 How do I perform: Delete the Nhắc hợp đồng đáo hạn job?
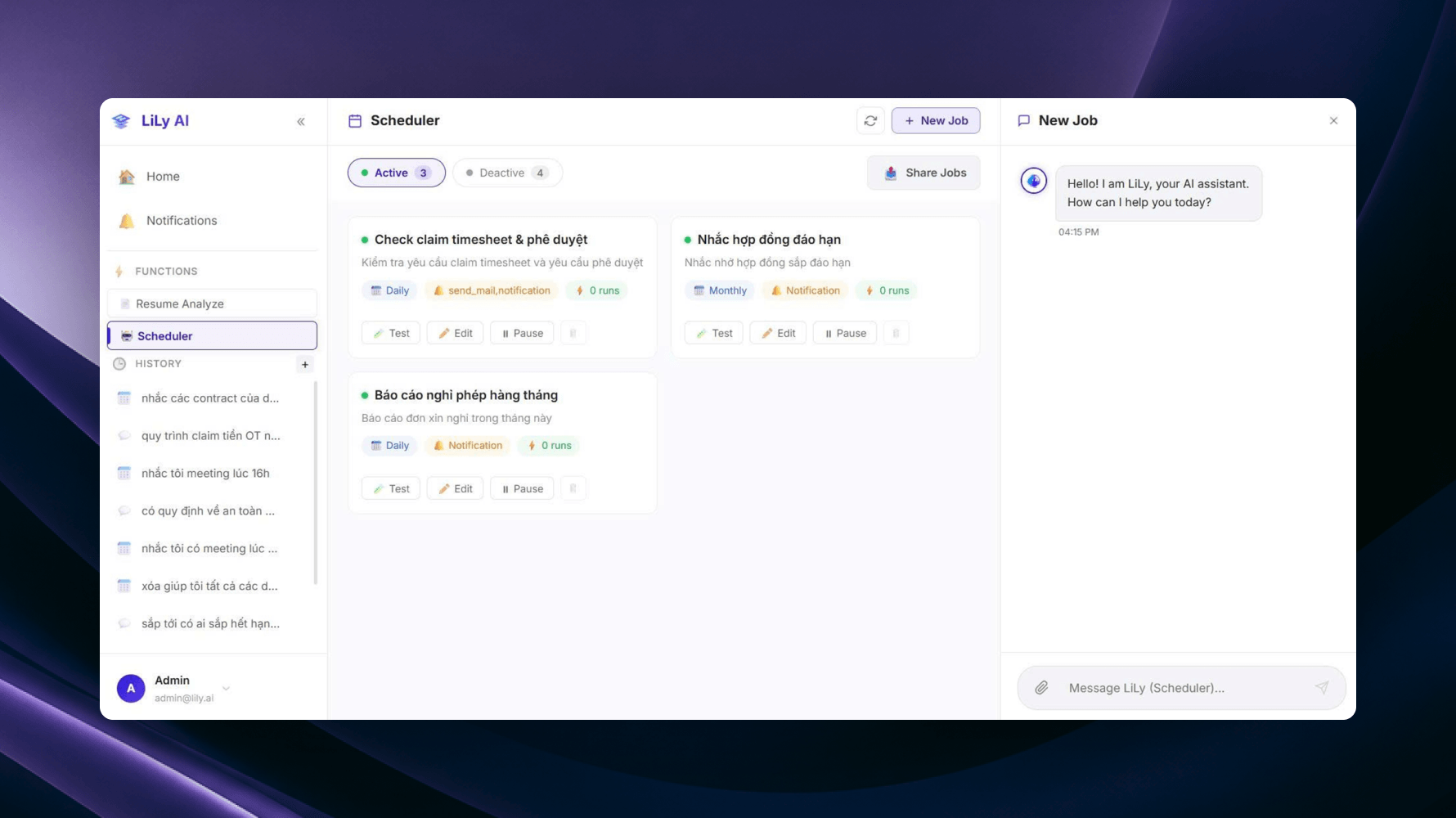(x=896, y=333)
